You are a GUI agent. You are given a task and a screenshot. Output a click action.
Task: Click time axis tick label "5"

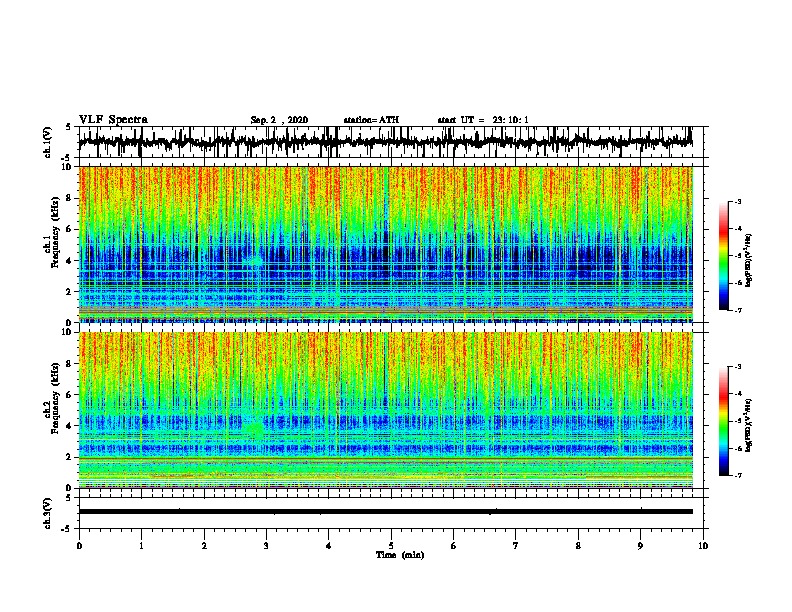coord(391,546)
